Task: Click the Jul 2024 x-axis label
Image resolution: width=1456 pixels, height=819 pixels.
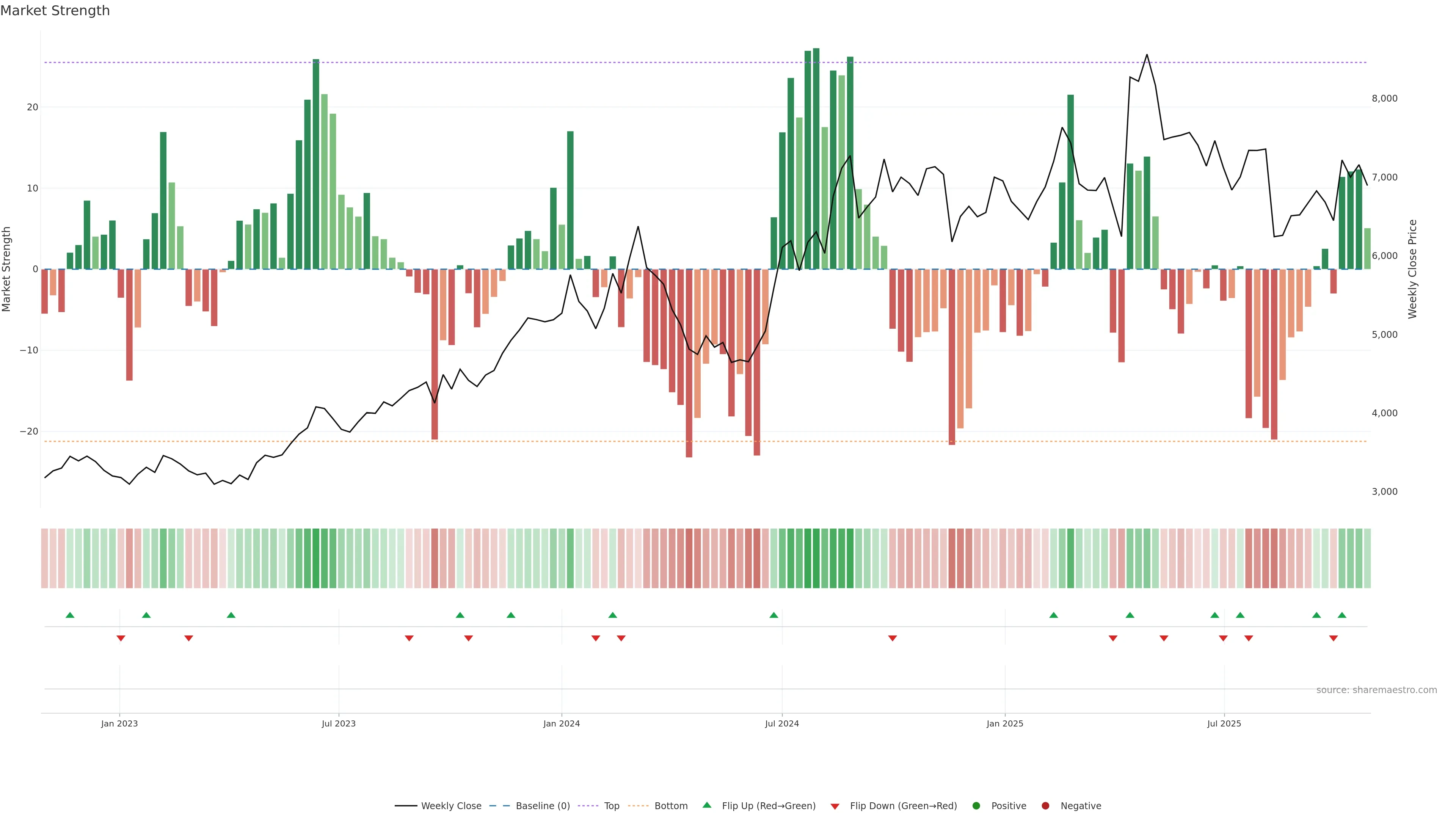Action: point(782,723)
